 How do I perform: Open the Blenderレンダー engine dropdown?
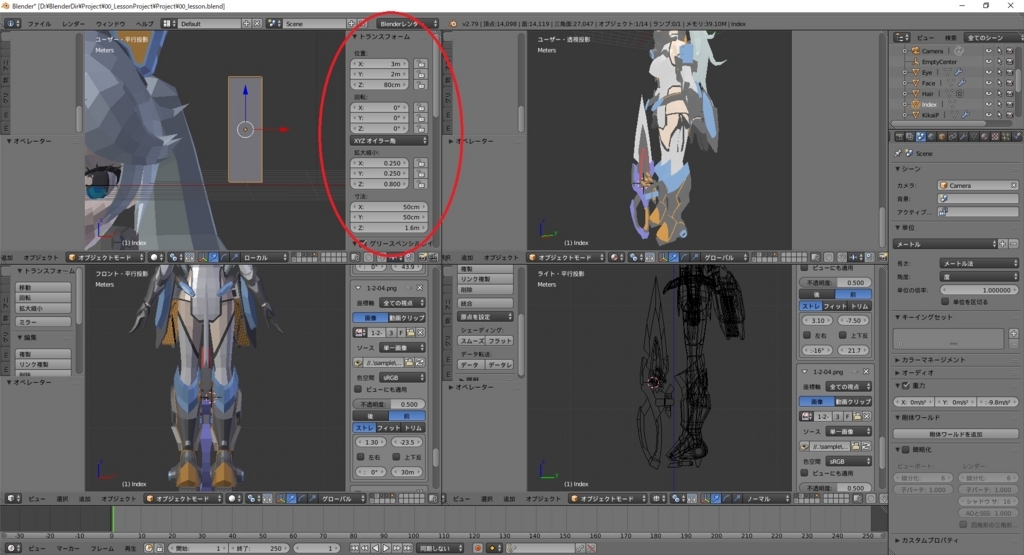click(408, 24)
